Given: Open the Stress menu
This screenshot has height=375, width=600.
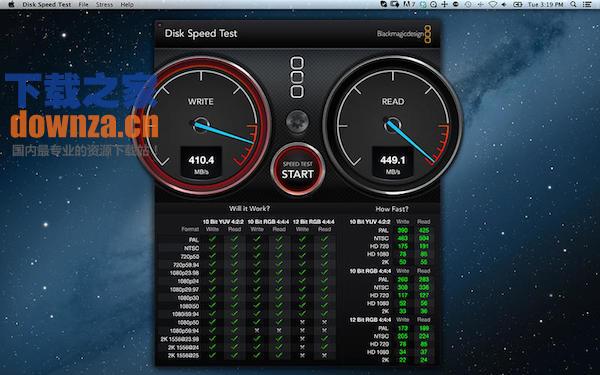Looking at the screenshot, I should [x=104, y=5].
